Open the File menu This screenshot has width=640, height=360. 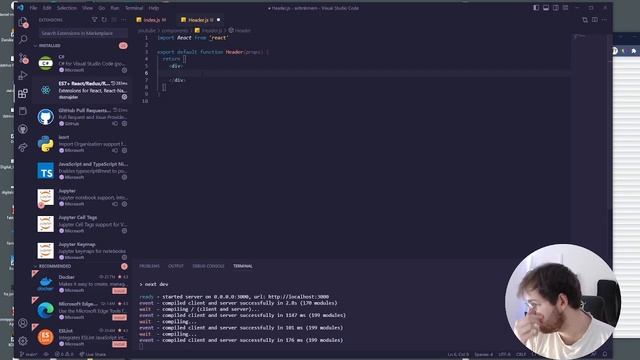pos(33,8)
